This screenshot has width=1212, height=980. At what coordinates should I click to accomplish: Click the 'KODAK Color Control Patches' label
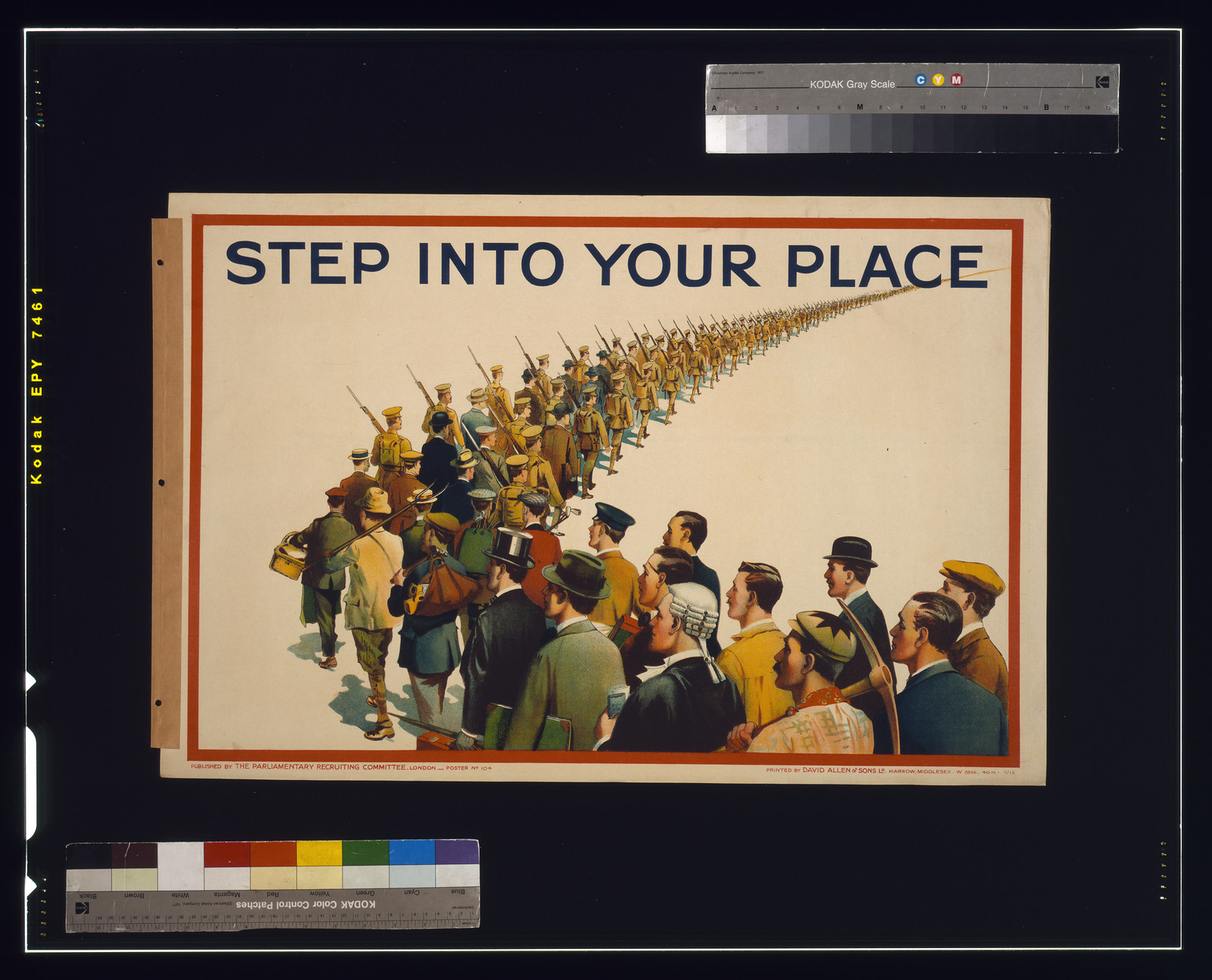(305, 904)
